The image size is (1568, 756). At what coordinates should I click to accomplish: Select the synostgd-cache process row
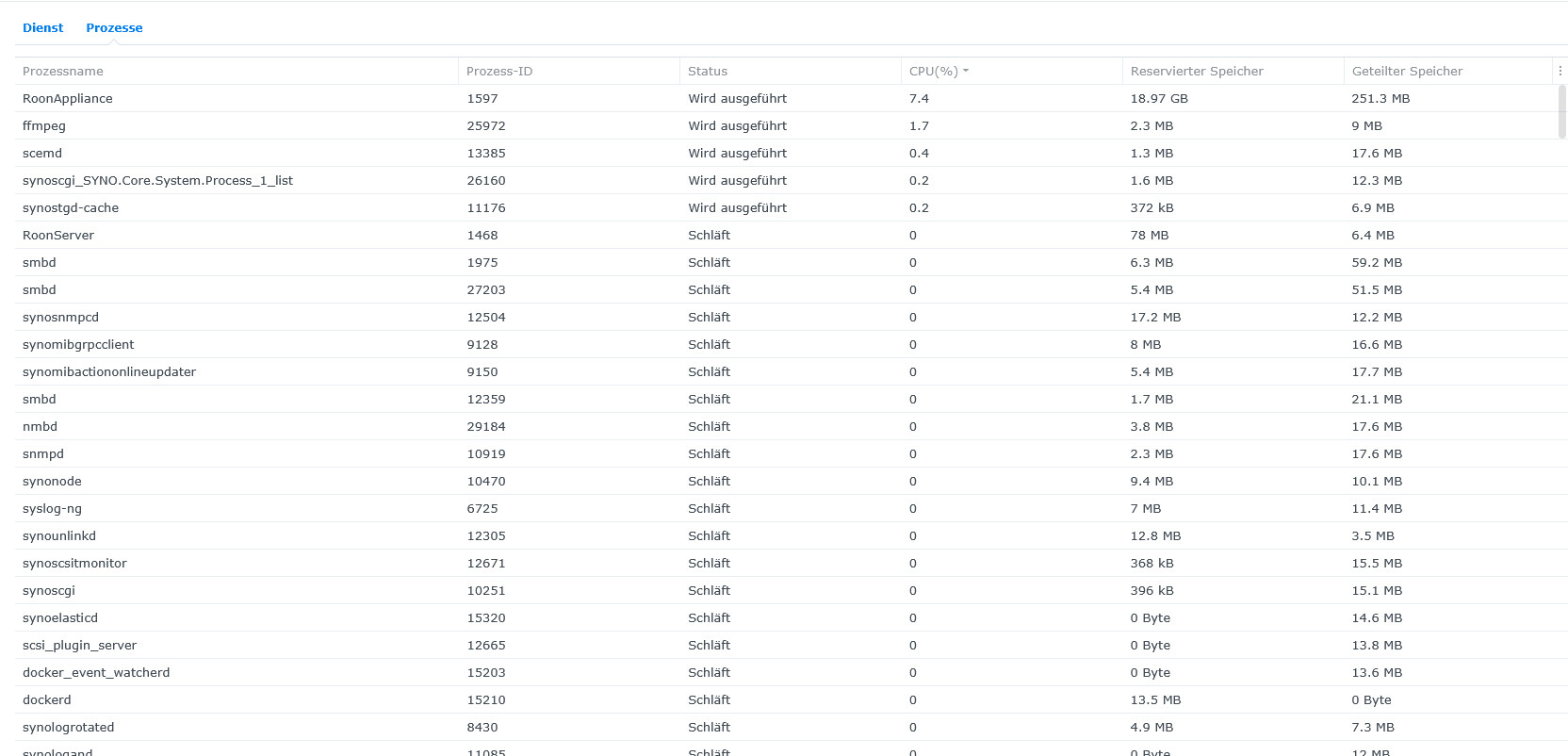coord(71,207)
